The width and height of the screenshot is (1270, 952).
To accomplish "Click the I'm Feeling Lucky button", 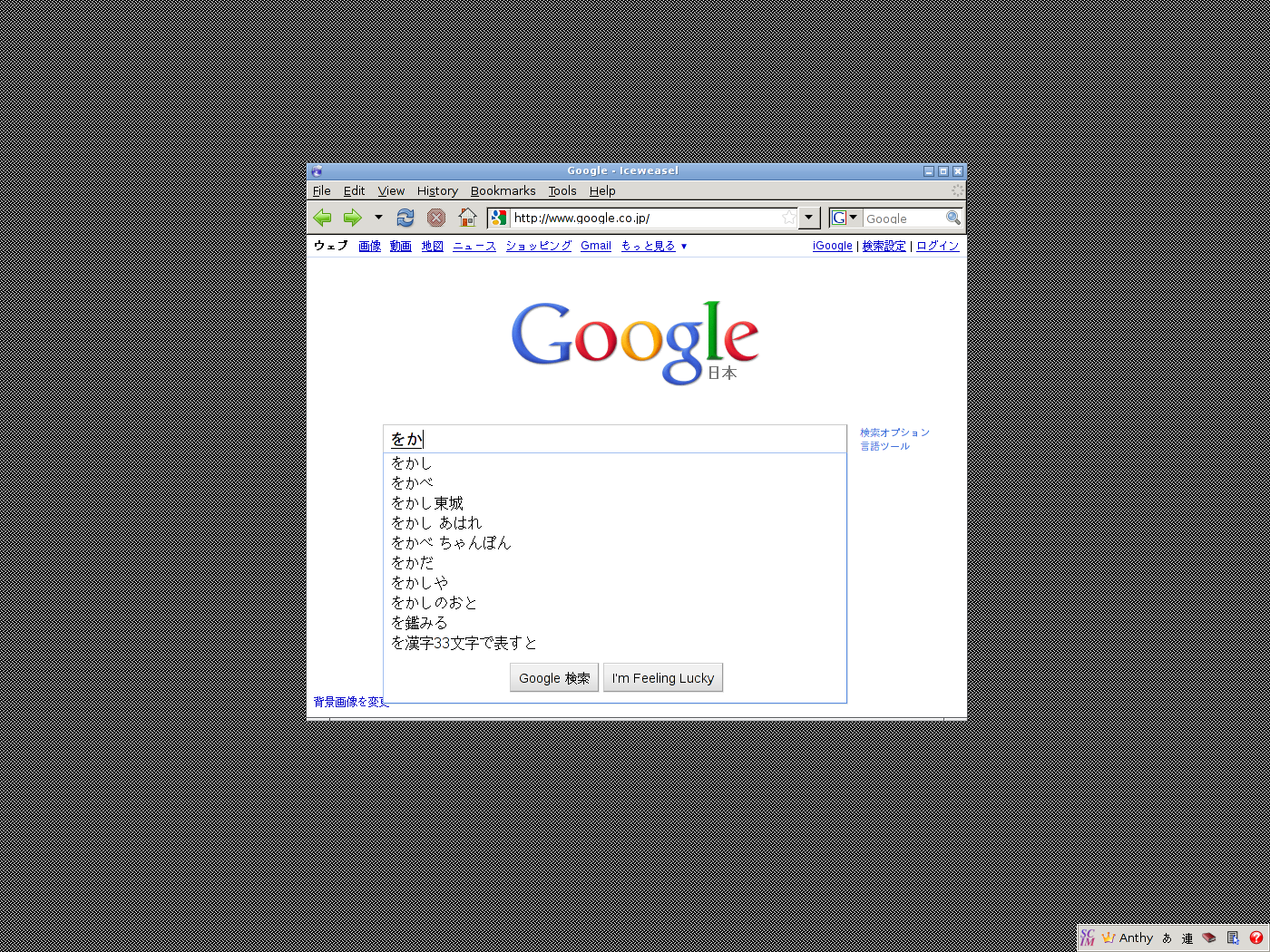I will [x=663, y=678].
